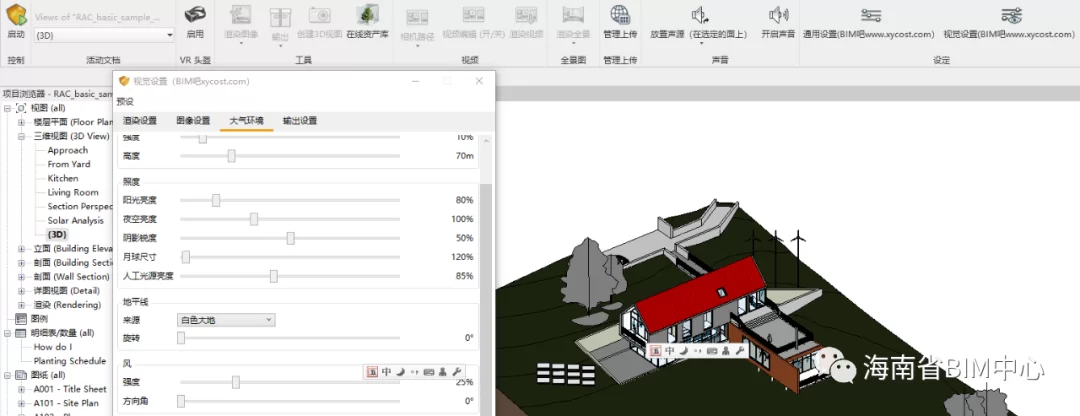Click the 120% moon size value
The height and width of the screenshot is (416, 1080).
(x=462, y=257)
